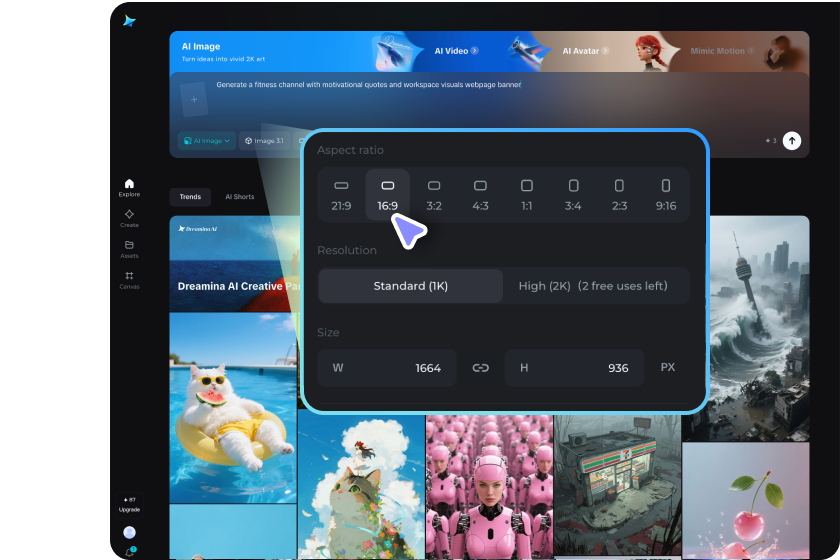This screenshot has height=560, width=840.
Task: Switch to the AI Avatar tab
Action: [585, 51]
